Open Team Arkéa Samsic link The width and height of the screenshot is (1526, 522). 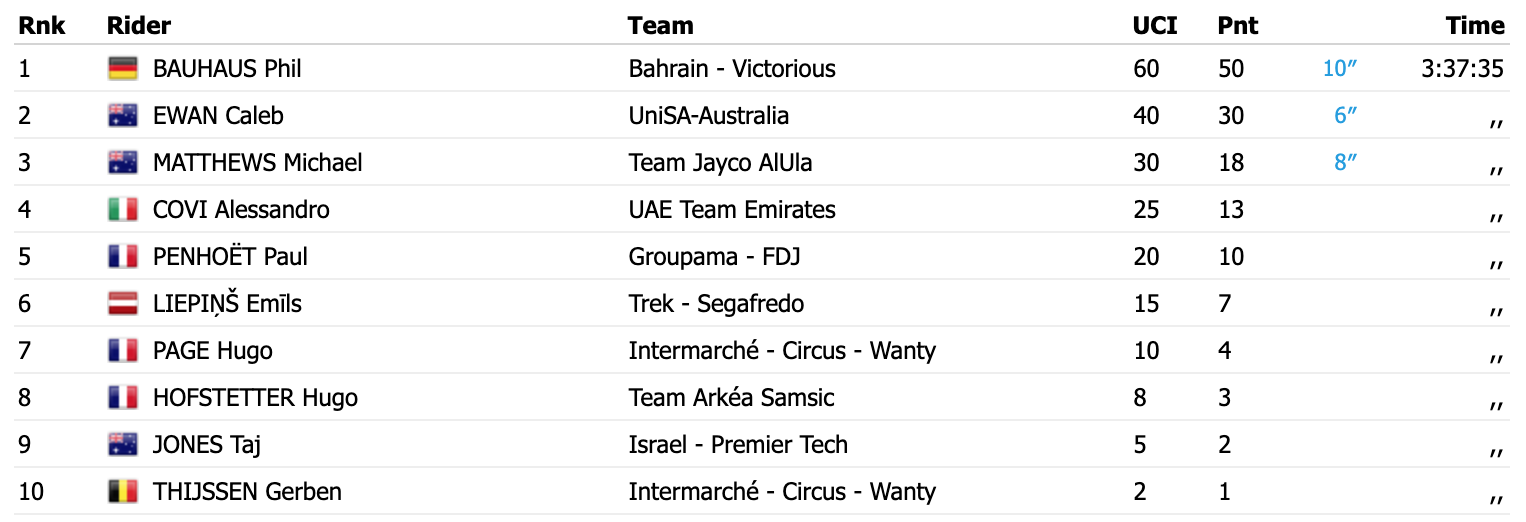pyautogui.click(x=731, y=398)
